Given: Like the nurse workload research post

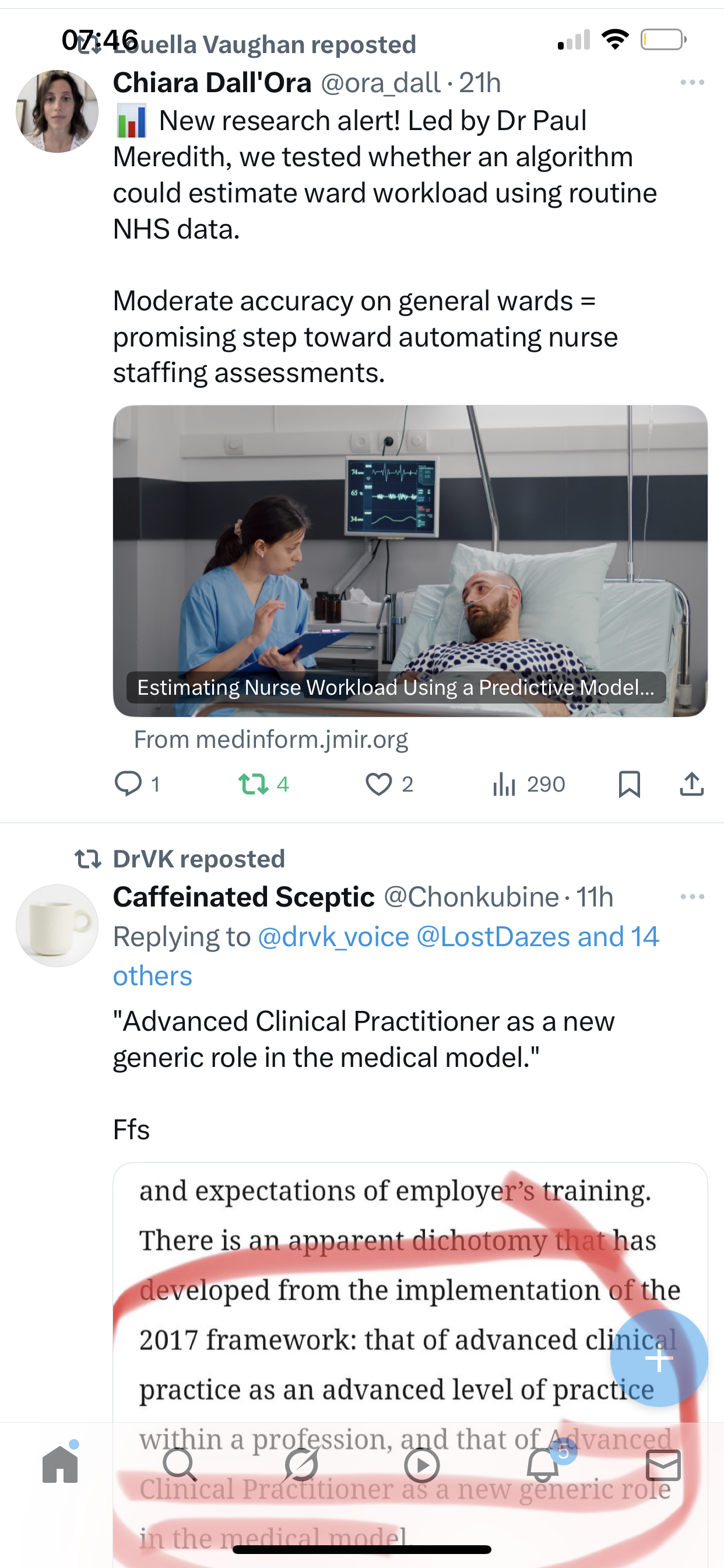Looking at the screenshot, I should tap(378, 783).
